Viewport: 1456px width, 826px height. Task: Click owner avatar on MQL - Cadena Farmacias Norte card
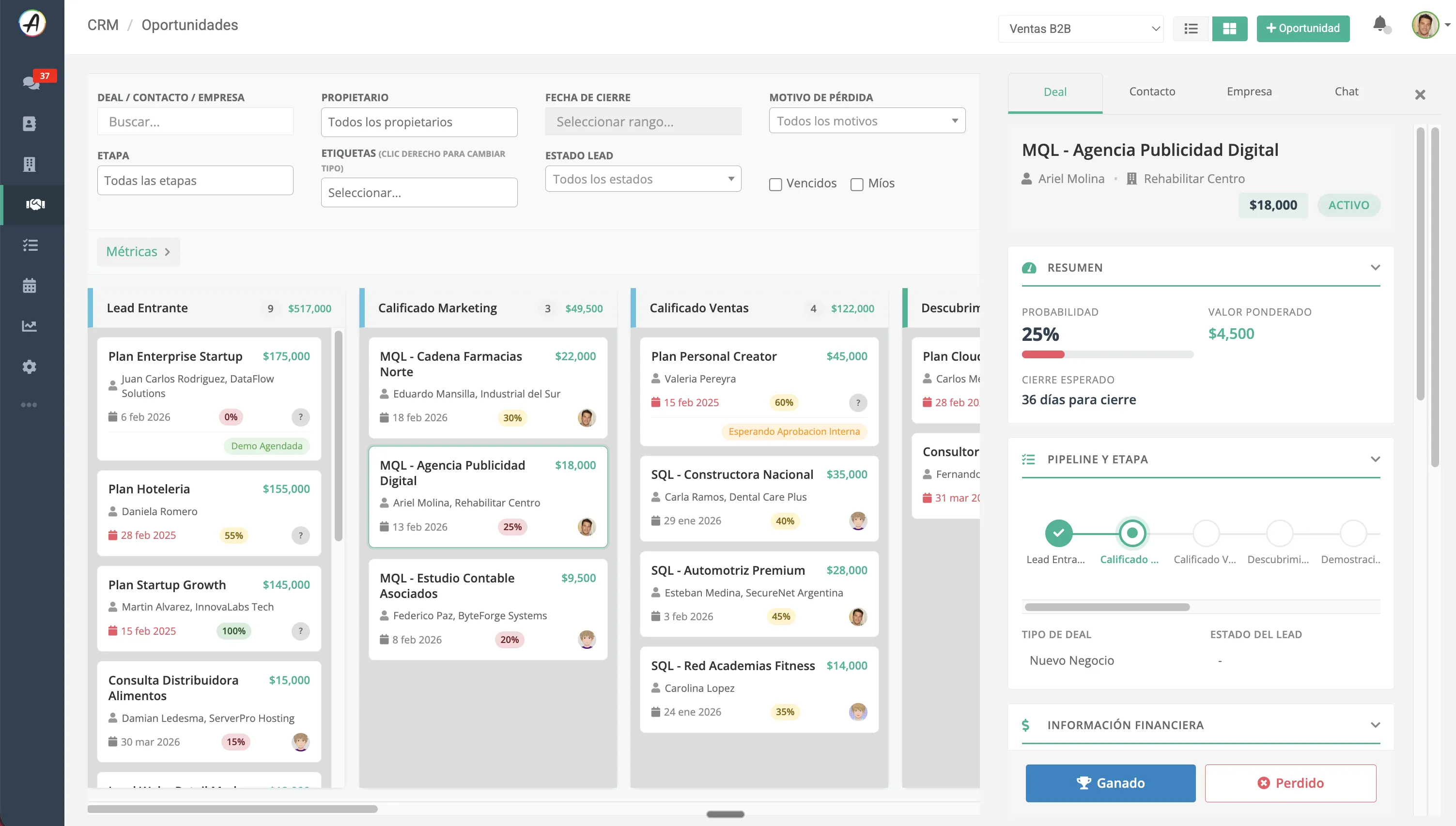[x=587, y=417]
